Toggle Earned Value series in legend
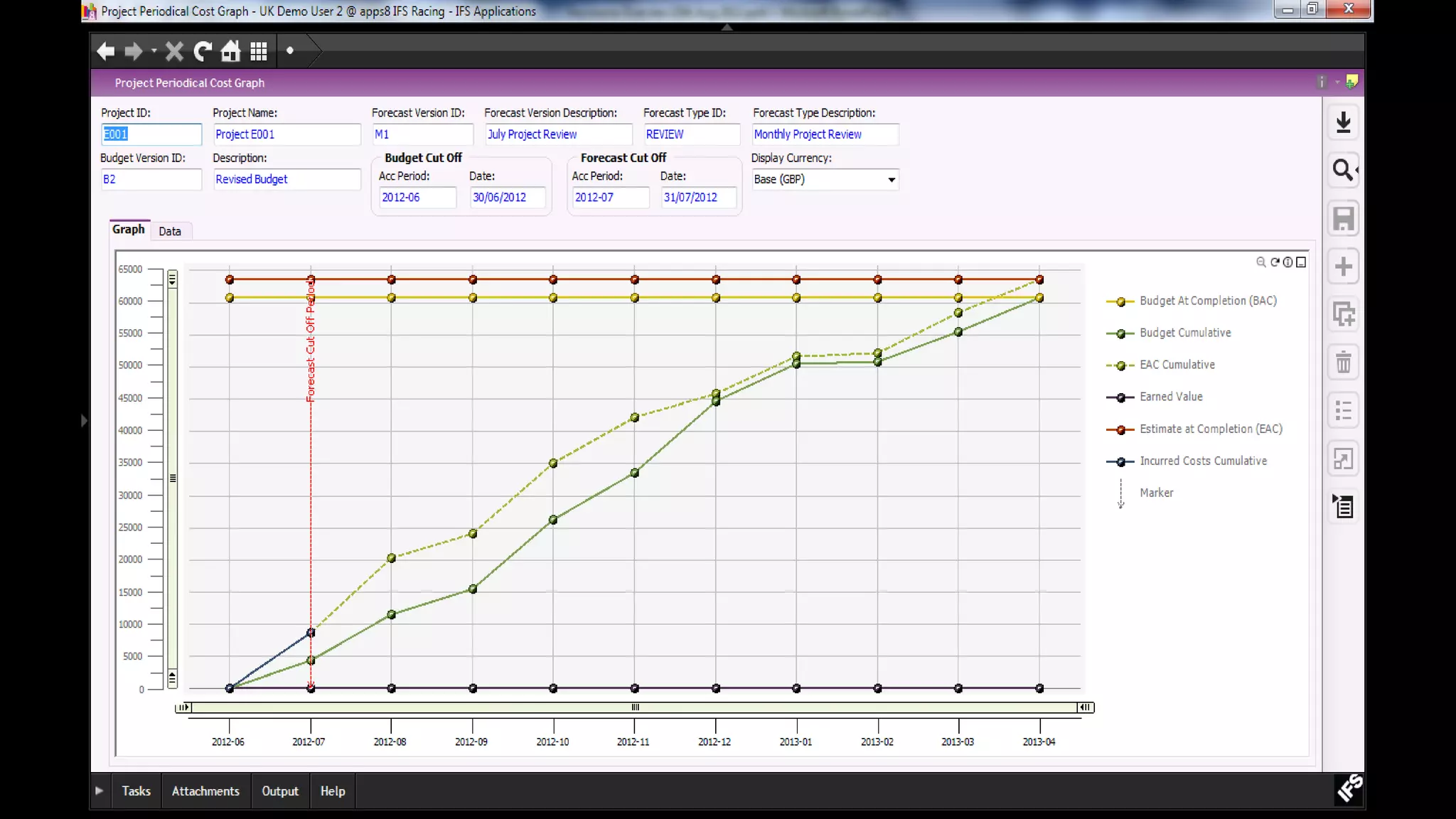 pos(1170,397)
